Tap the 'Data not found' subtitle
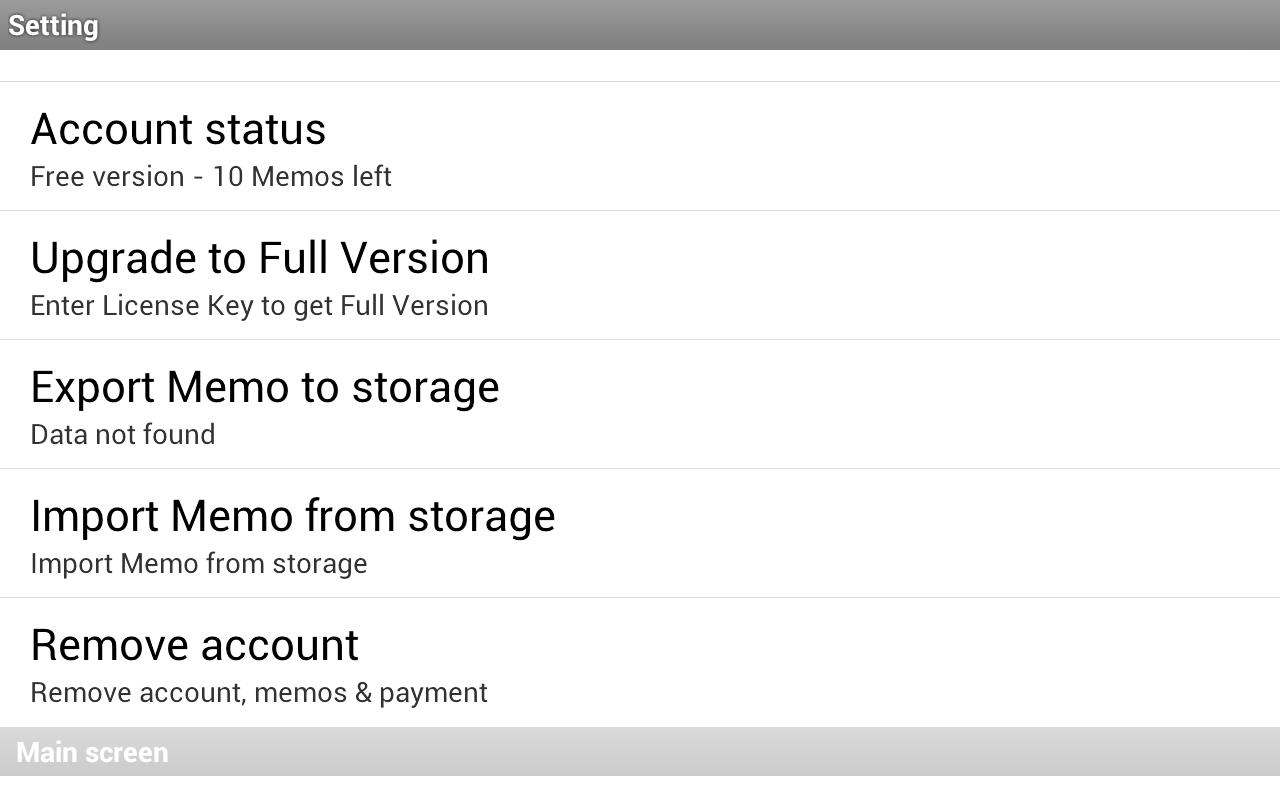Viewport: 1280px width, 800px height. (x=122, y=435)
